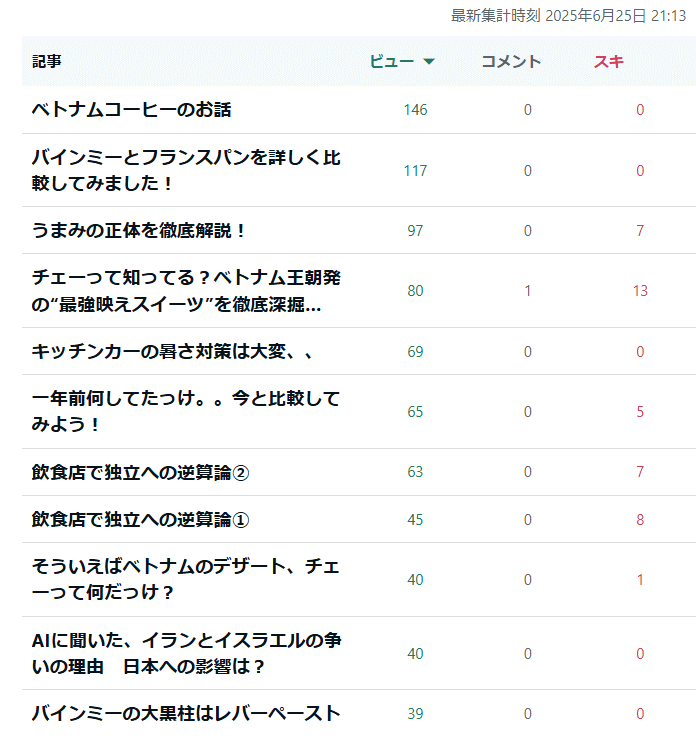Sort articles by スキ column
696x736 pixels.
coord(609,61)
